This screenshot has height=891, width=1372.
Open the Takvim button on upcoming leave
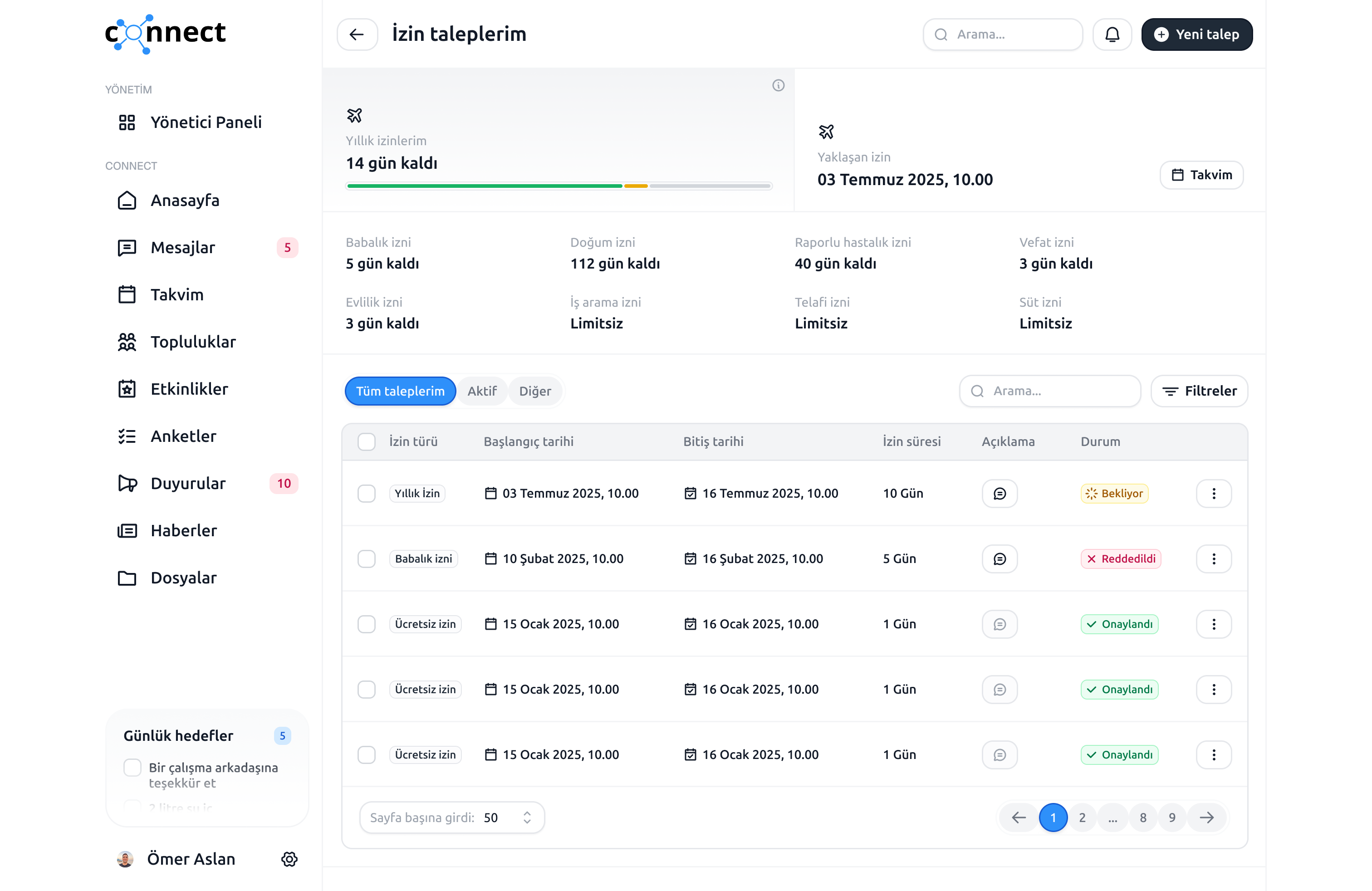point(1201,175)
